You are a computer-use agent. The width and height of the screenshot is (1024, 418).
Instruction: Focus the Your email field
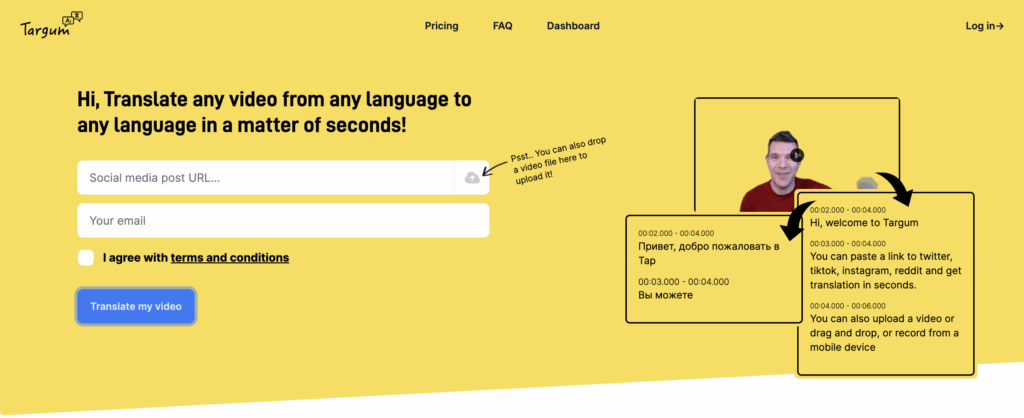click(283, 221)
